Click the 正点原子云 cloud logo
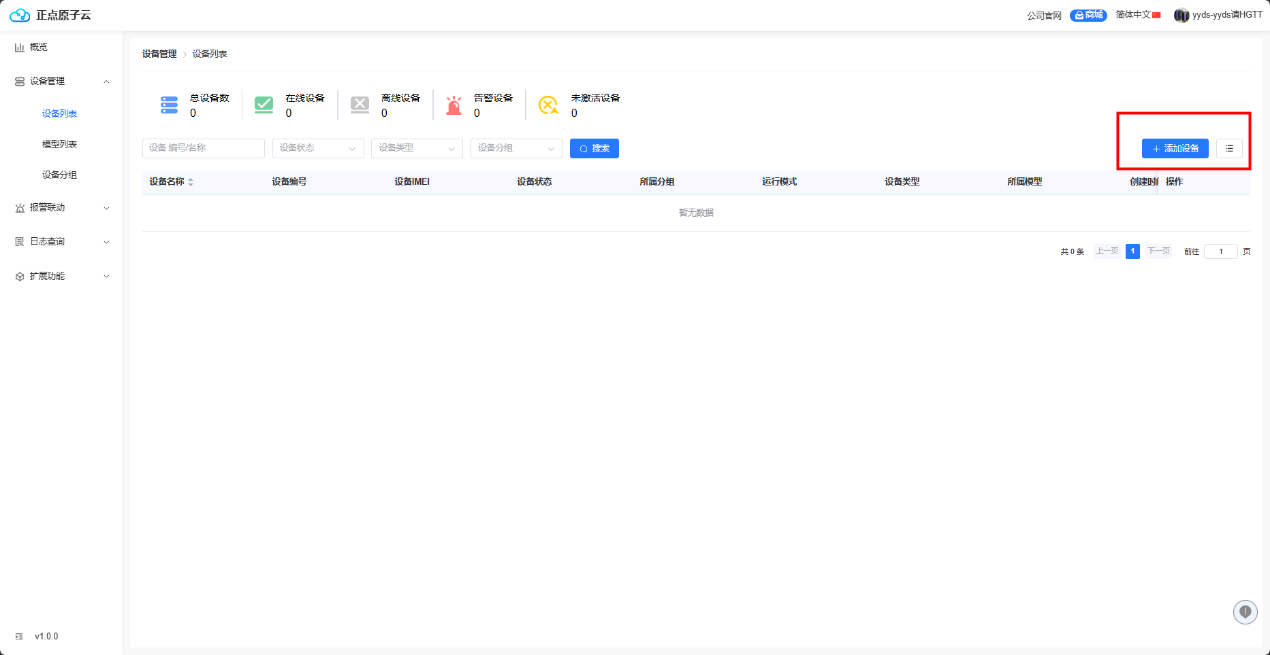Image resolution: width=1270 pixels, height=655 pixels. 20,15
